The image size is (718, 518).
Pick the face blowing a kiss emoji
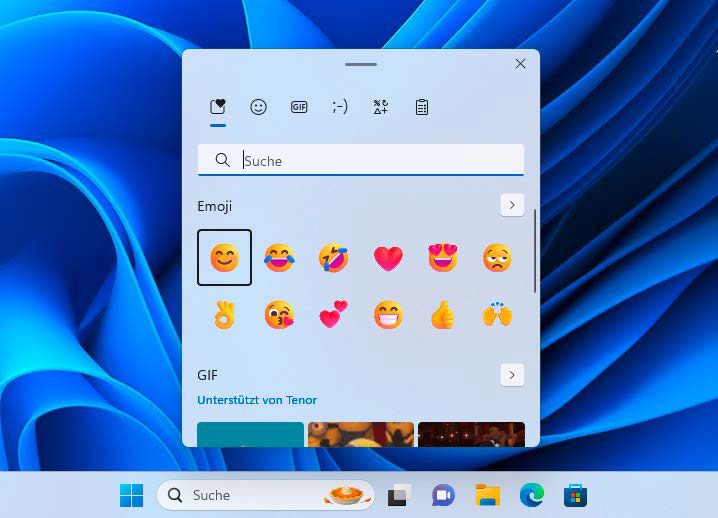pos(279,315)
